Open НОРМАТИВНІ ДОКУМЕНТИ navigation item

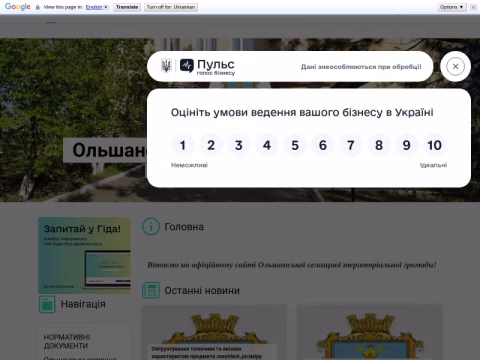[67, 341]
